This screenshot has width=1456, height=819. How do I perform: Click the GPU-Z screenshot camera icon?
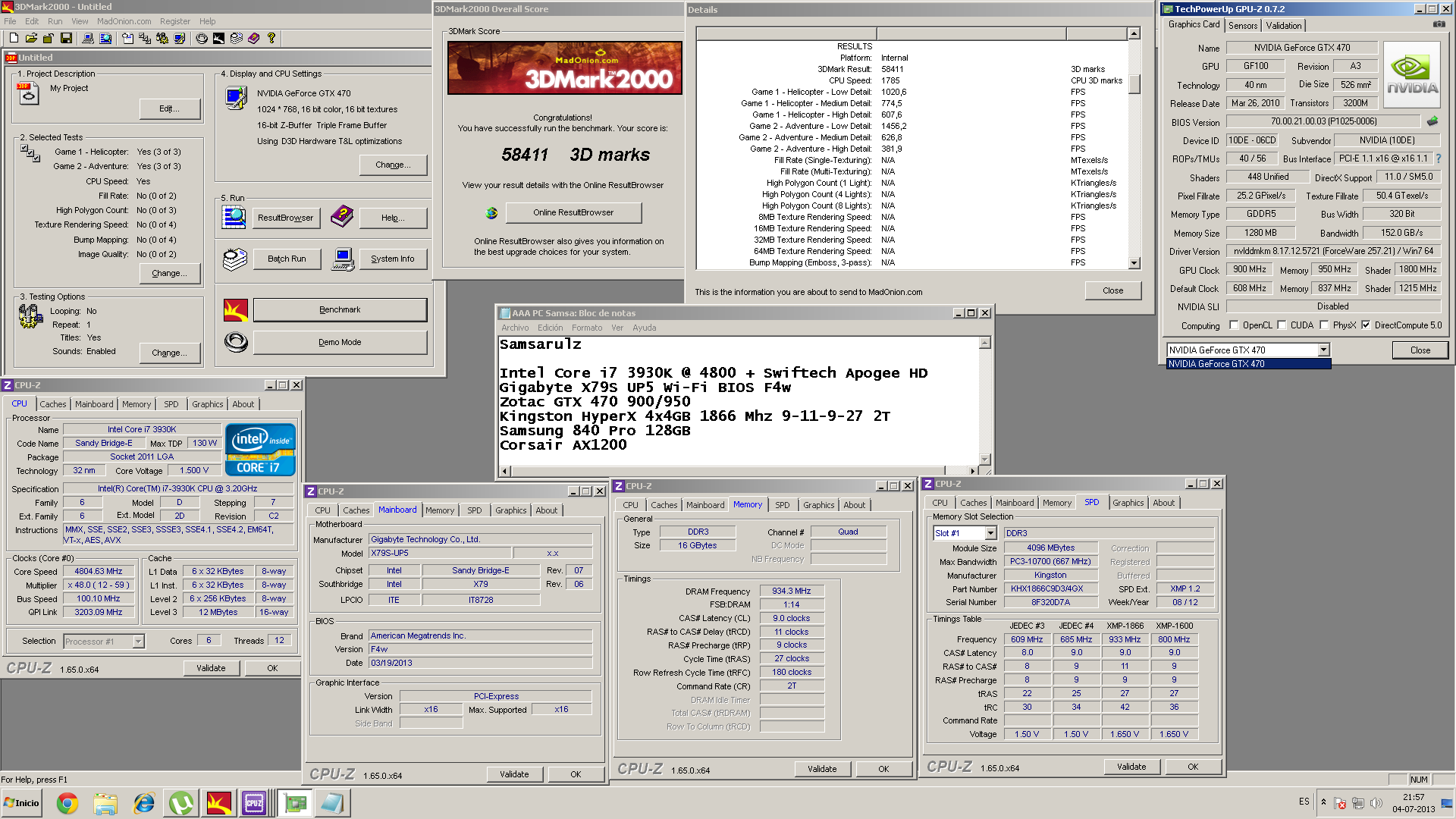click(1439, 24)
